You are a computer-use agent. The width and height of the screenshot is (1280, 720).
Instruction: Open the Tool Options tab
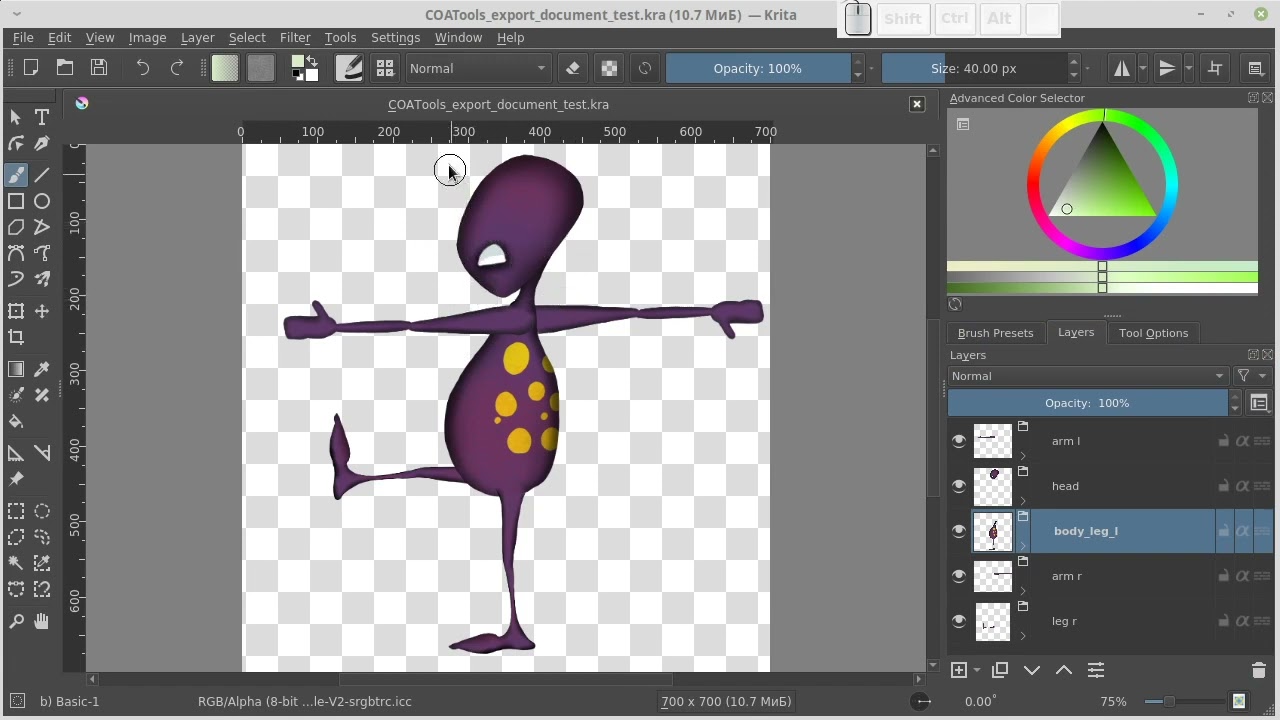coord(1153,333)
